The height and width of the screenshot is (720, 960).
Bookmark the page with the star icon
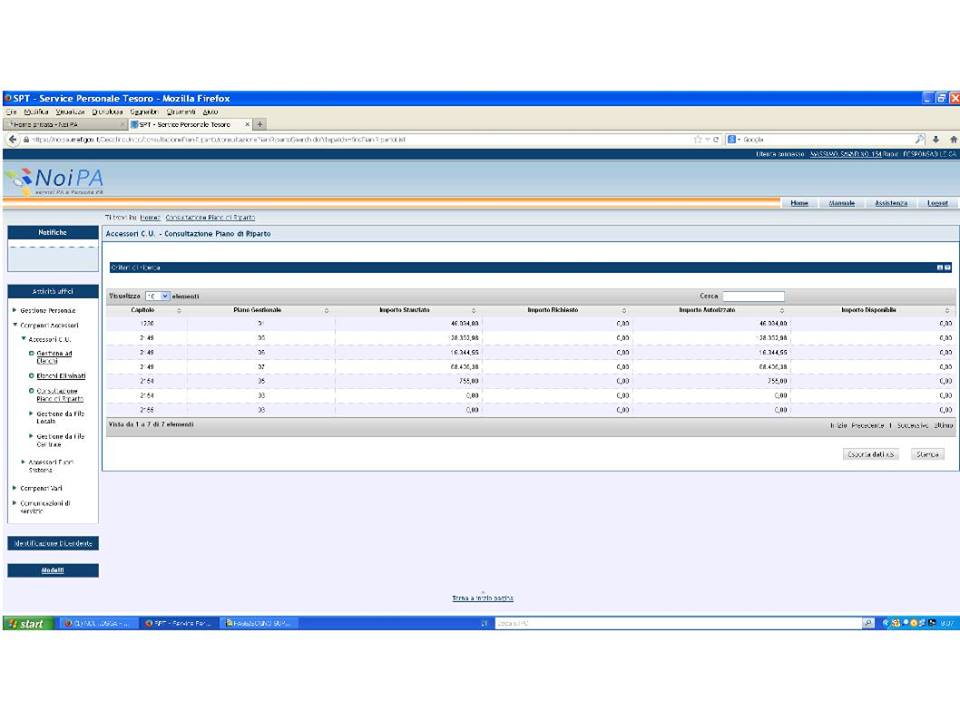coord(697,139)
